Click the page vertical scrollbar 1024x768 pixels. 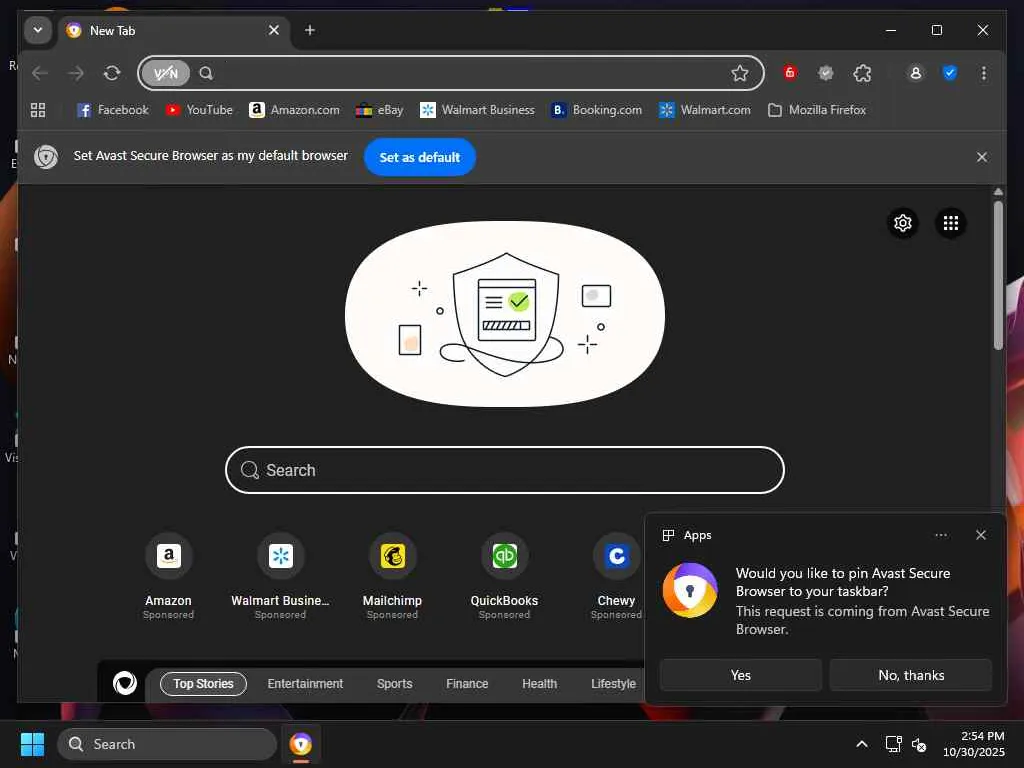point(998,275)
